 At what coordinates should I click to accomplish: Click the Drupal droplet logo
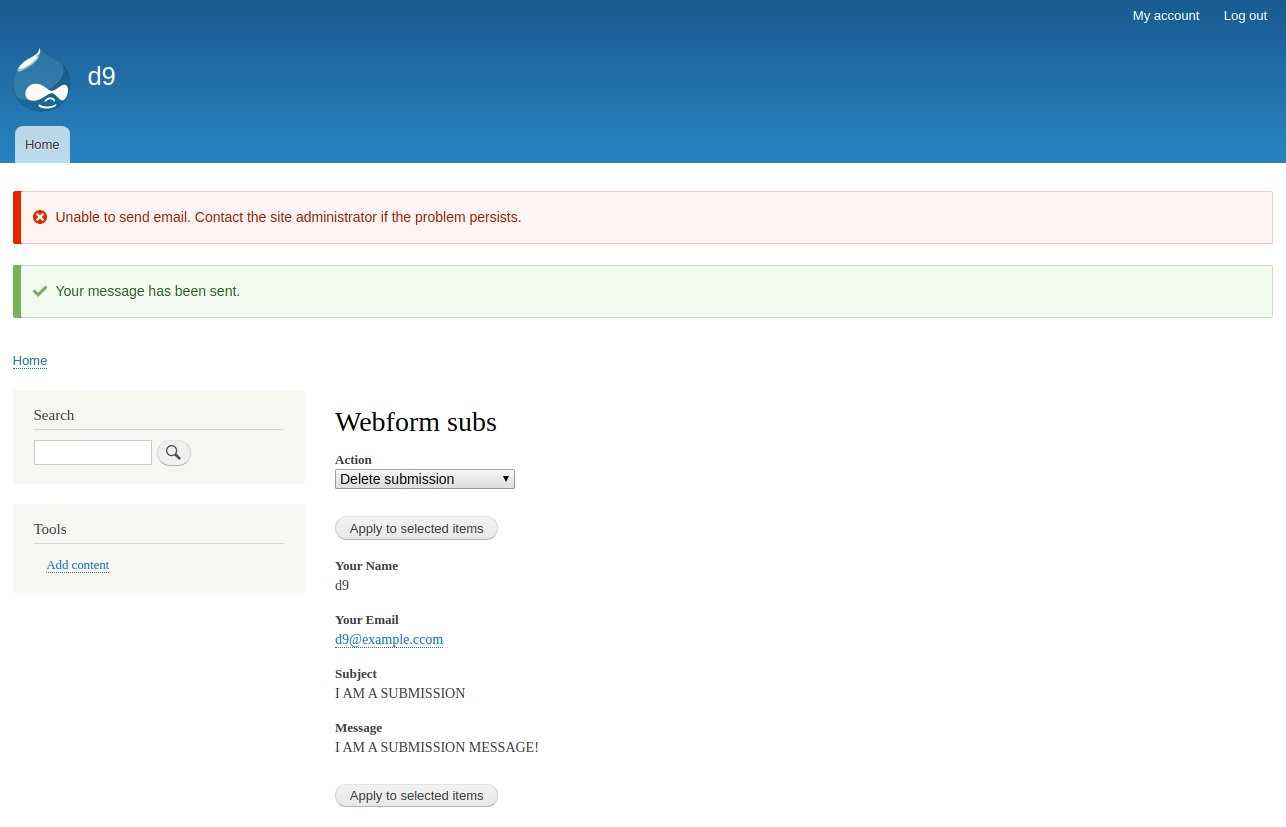tap(41, 79)
